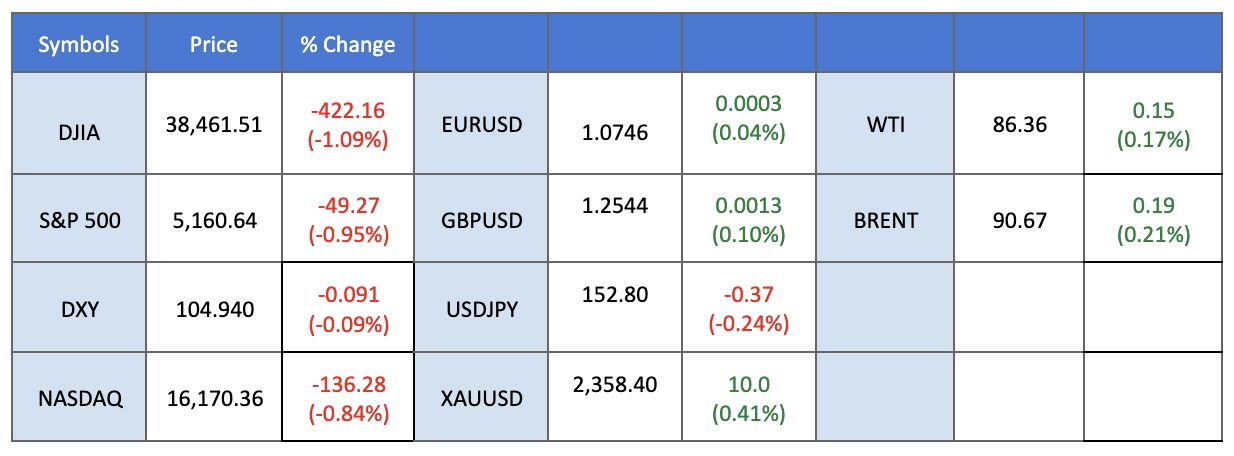Click the DJIA price 38,461.51
Screen dimensions: 1234x456
(x=214, y=125)
